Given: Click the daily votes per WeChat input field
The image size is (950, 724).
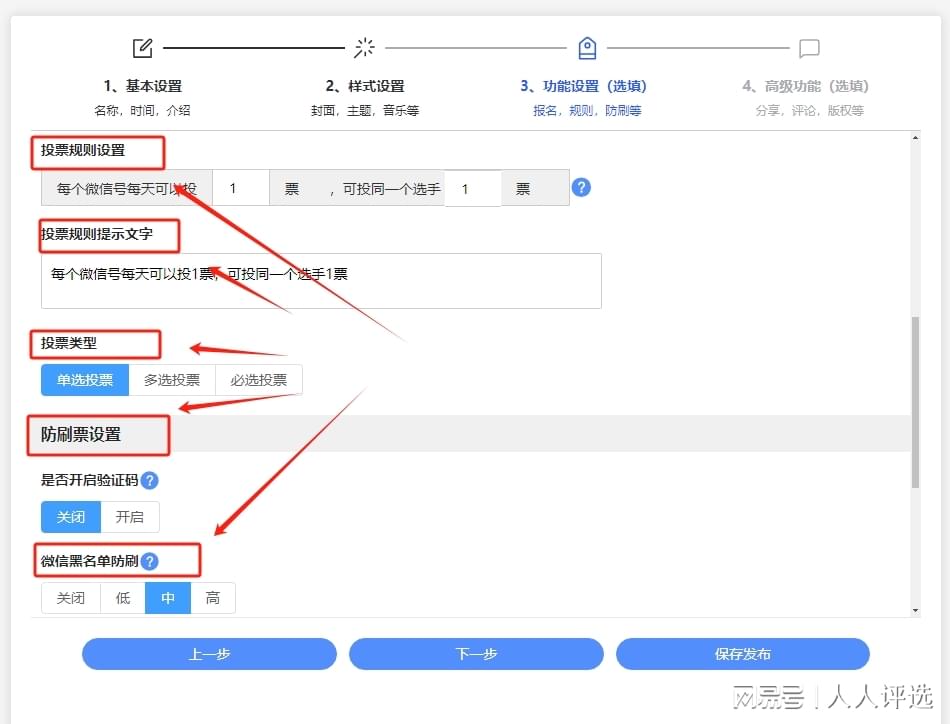Looking at the screenshot, I should pyautogui.click(x=240, y=188).
